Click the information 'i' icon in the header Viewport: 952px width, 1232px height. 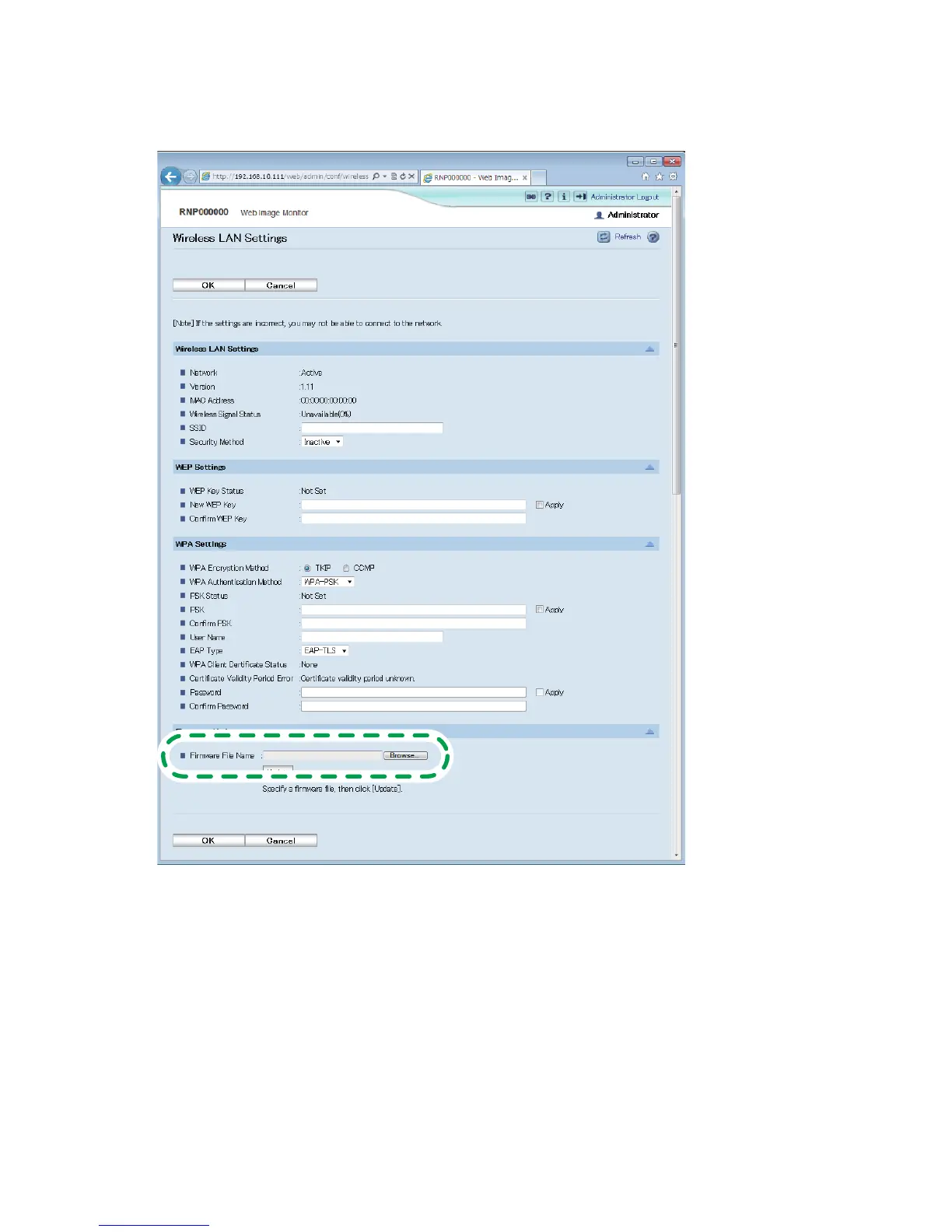pyautogui.click(x=564, y=197)
